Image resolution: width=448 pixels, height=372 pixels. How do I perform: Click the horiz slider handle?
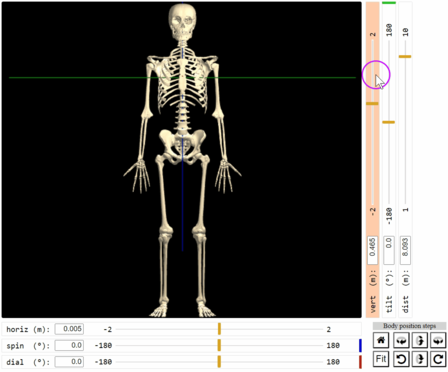[219, 329]
